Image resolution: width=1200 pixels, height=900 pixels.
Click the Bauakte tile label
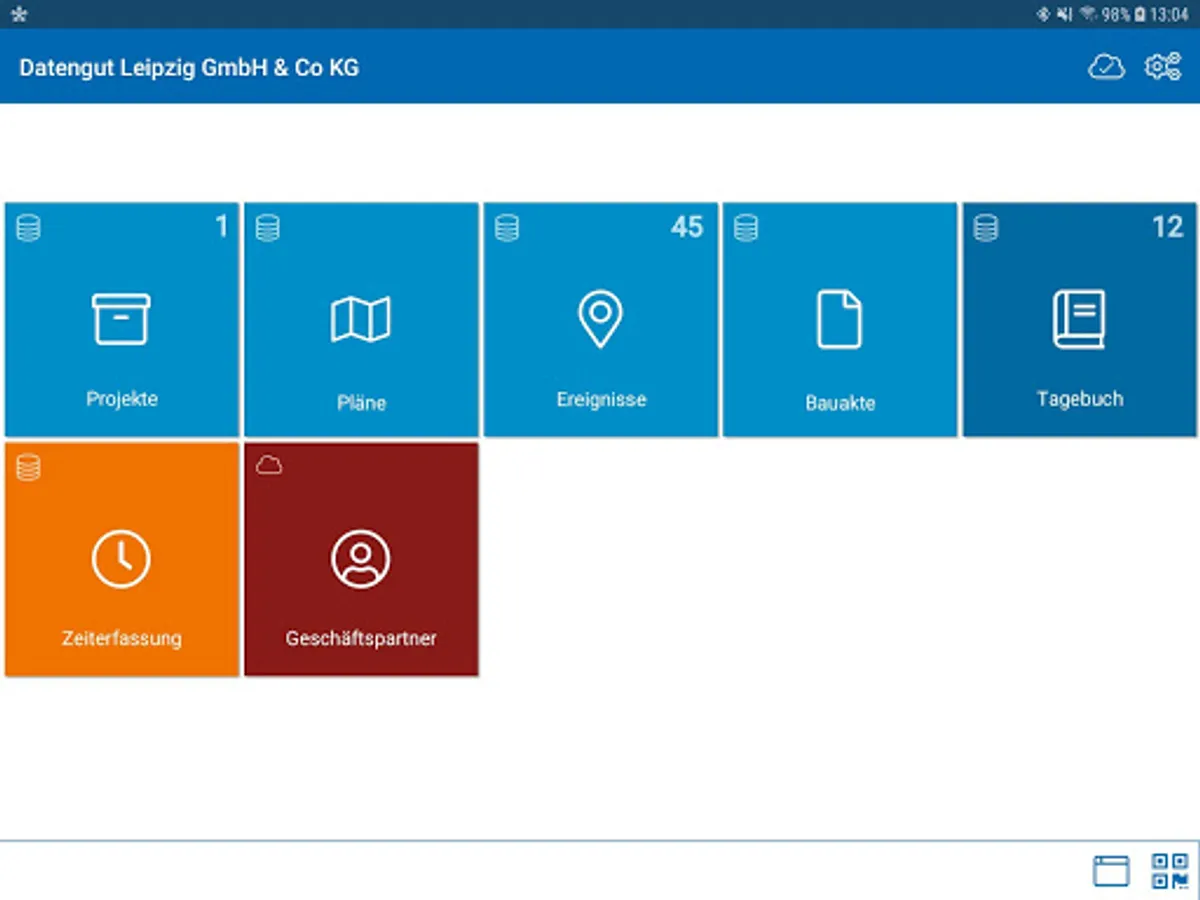(840, 404)
